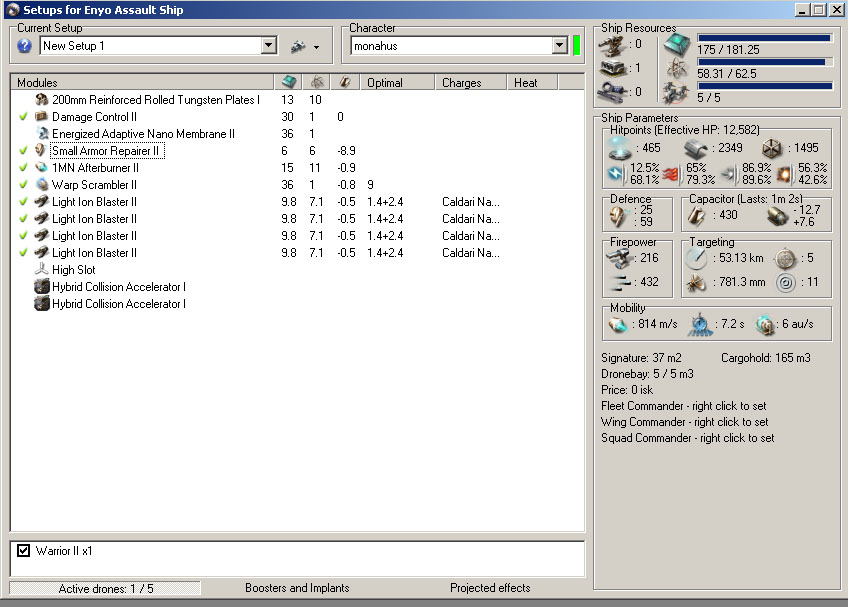The image size is (848, 607).
Task: Click the powergrid usage bar 58.31 / 62.5
Action: click(x=765, y=62)
